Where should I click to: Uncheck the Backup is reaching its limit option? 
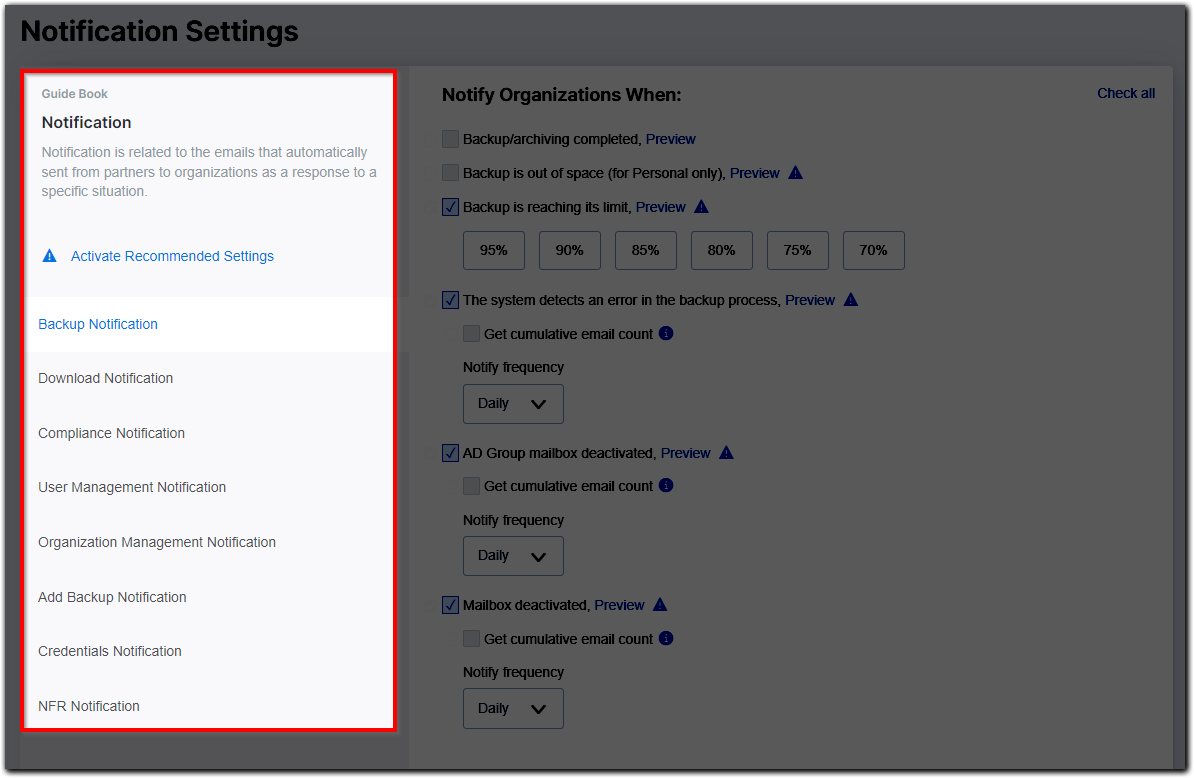tap(450, 206)
